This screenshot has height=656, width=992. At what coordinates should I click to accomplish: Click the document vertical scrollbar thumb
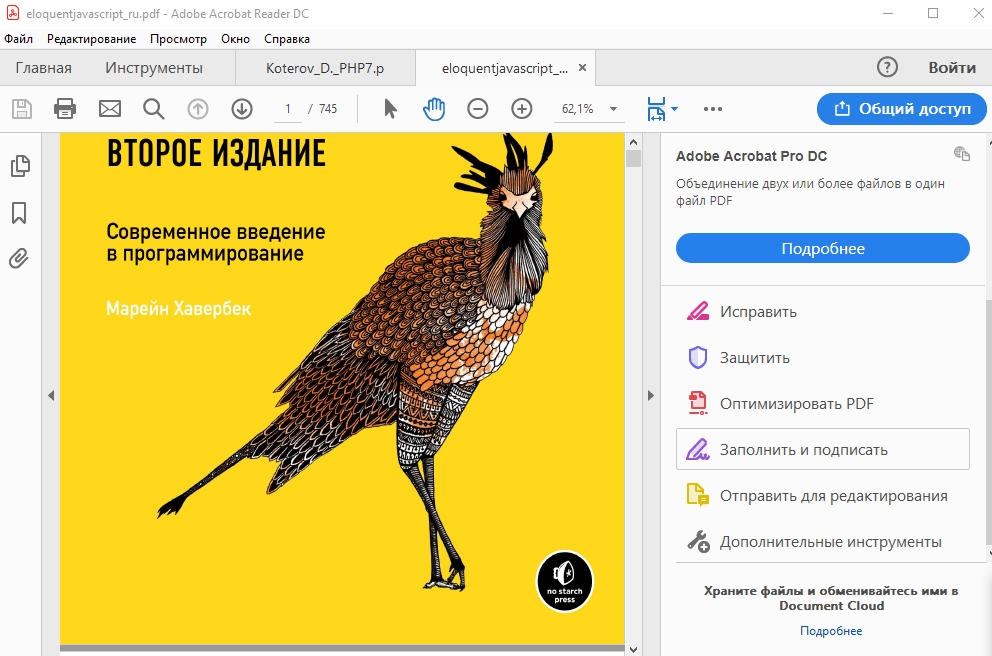[x=633, y=158]
